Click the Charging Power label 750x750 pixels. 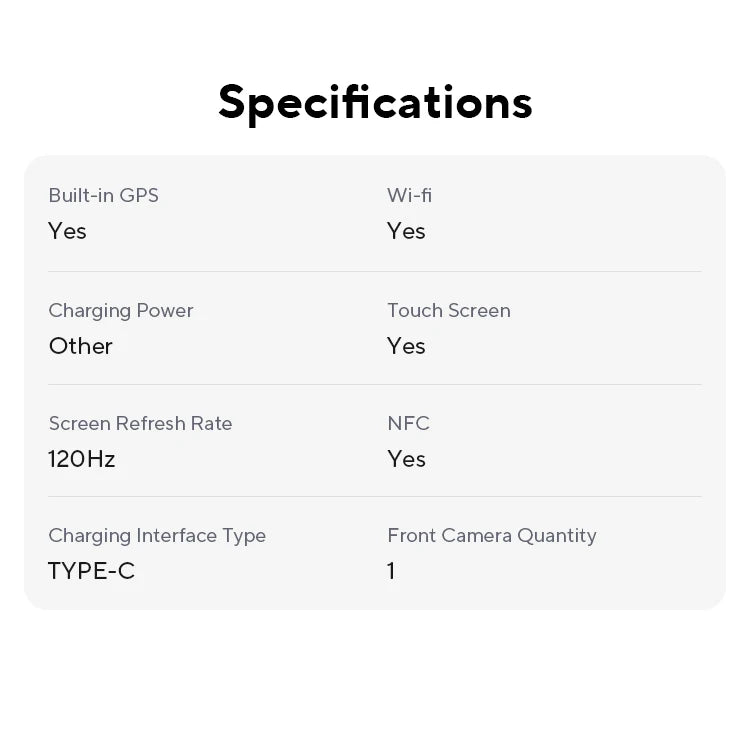[x=120, y=310]
